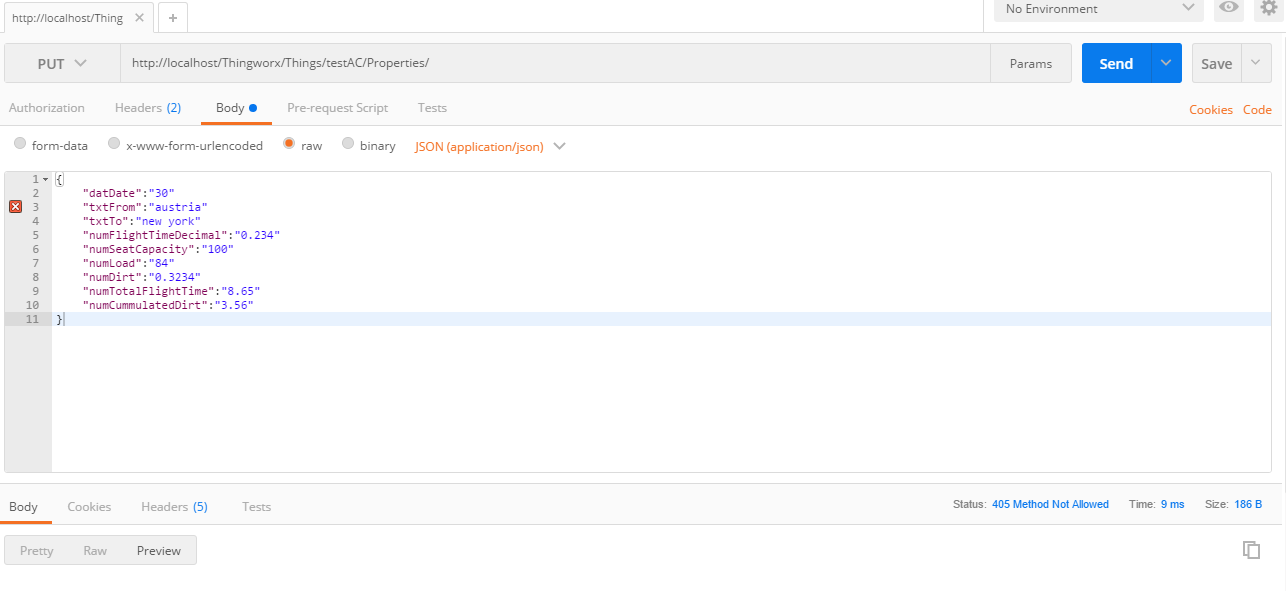Click into the request URL field

coord(555,63)
